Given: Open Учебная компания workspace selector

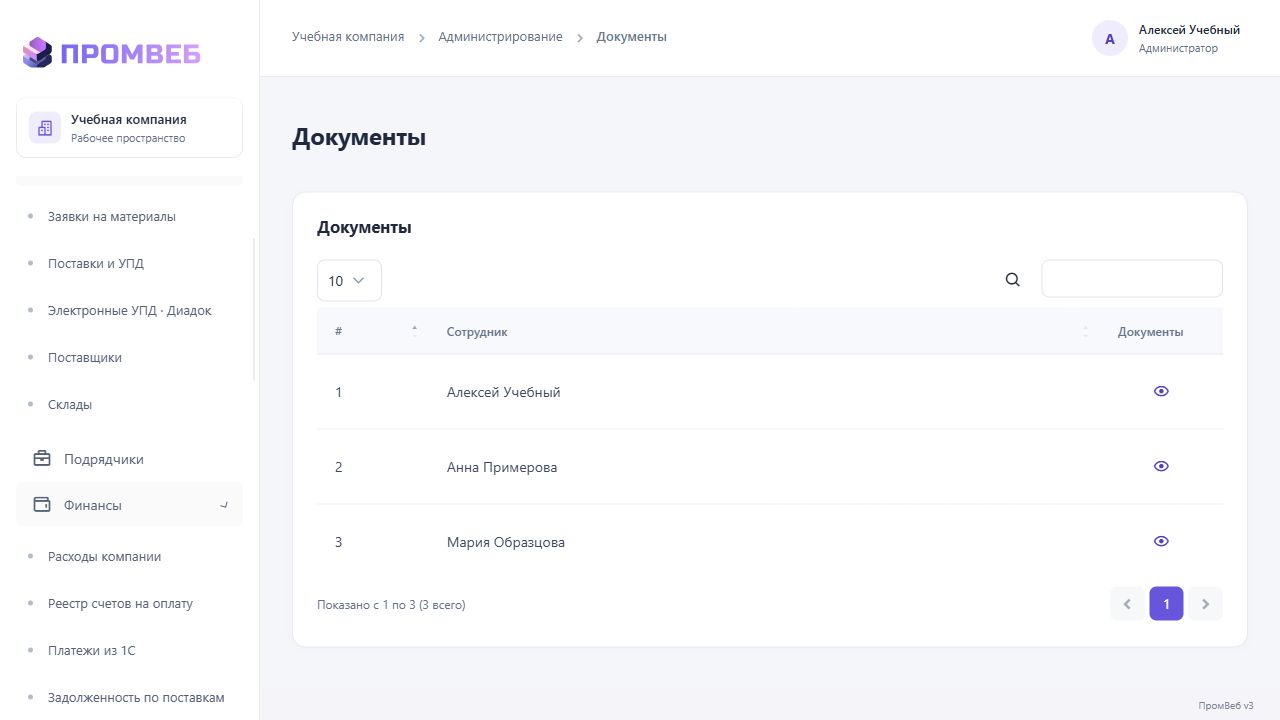Looking at the screenshot, I should pyautogui.click(x=129, y=128).
